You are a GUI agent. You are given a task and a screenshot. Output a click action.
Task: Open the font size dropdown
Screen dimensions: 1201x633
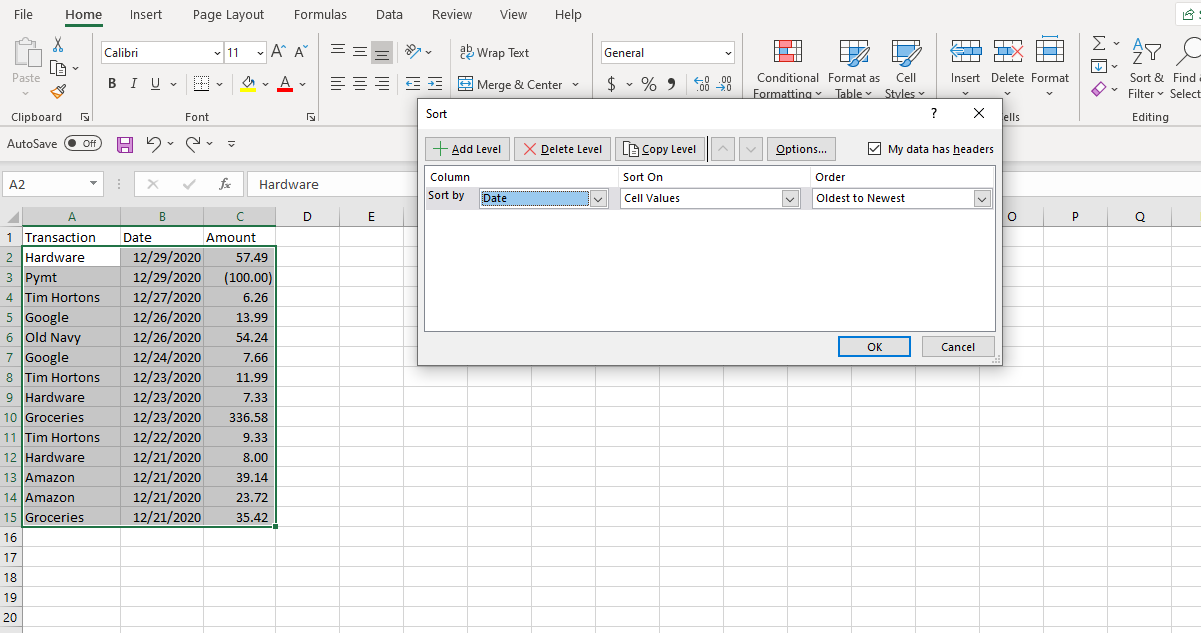click(261, 52)
